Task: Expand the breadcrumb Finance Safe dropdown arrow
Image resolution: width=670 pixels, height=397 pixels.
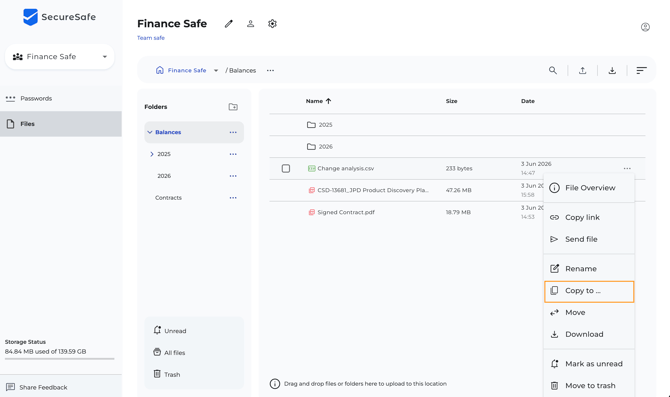Action: click(x=216, y=71)
